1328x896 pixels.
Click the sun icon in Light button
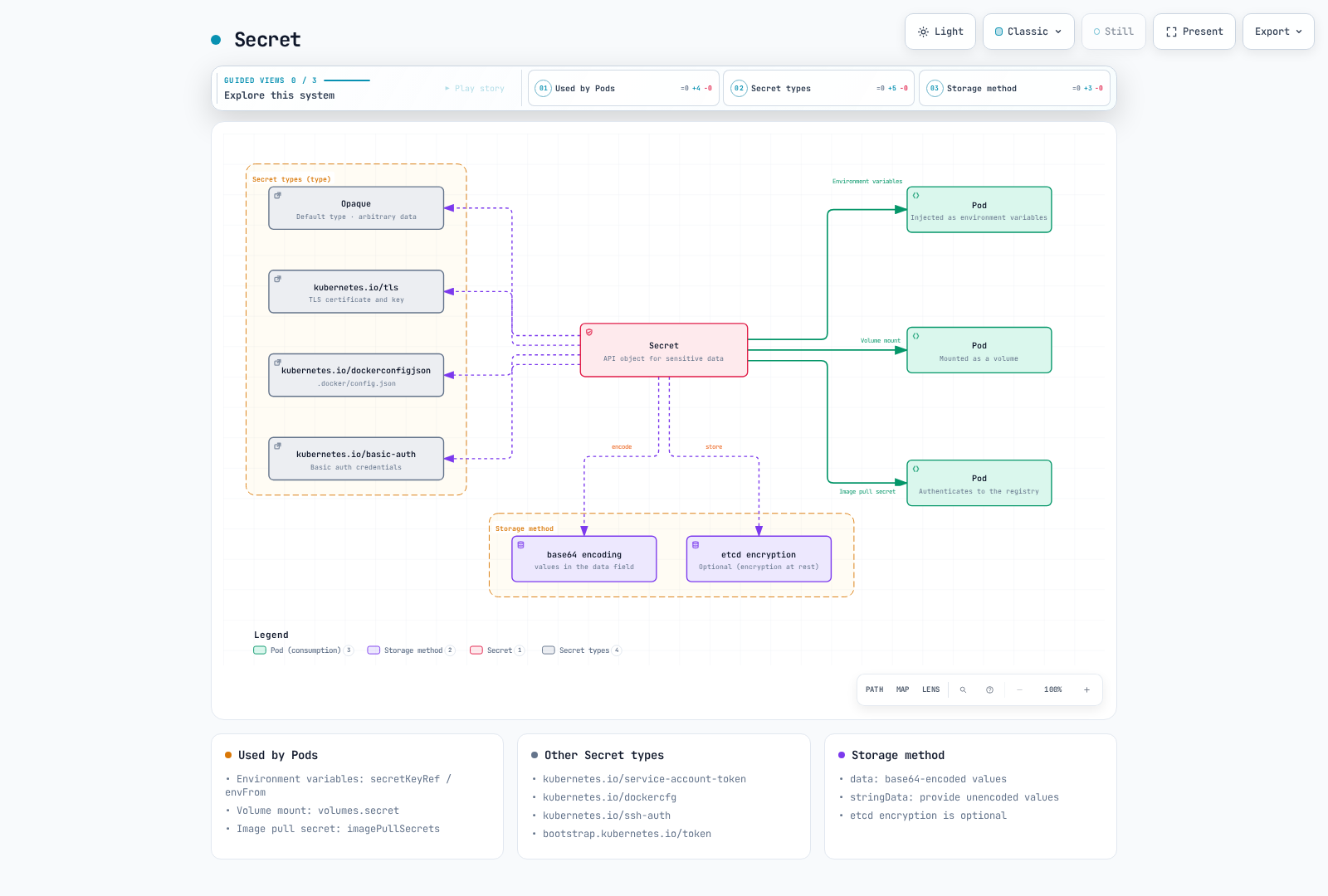(x=923, y=32)
